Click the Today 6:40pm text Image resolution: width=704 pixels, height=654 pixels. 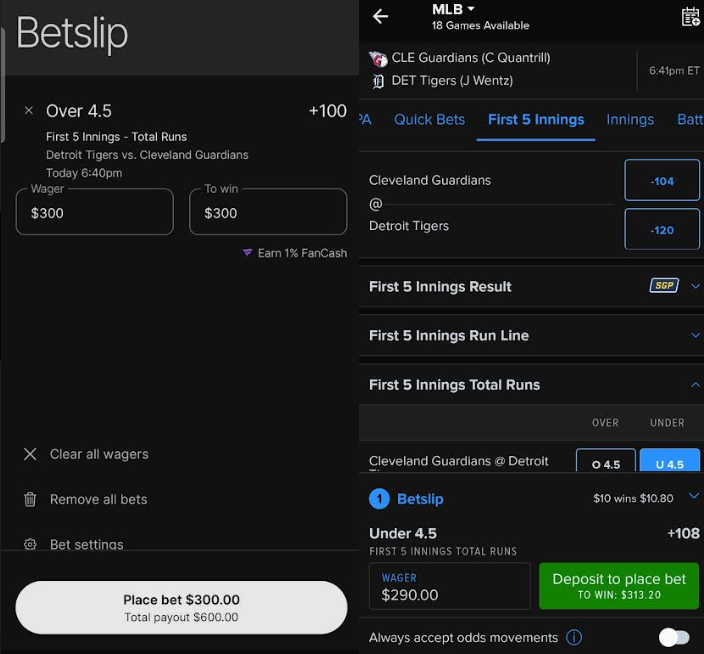[x=84, y=173]
